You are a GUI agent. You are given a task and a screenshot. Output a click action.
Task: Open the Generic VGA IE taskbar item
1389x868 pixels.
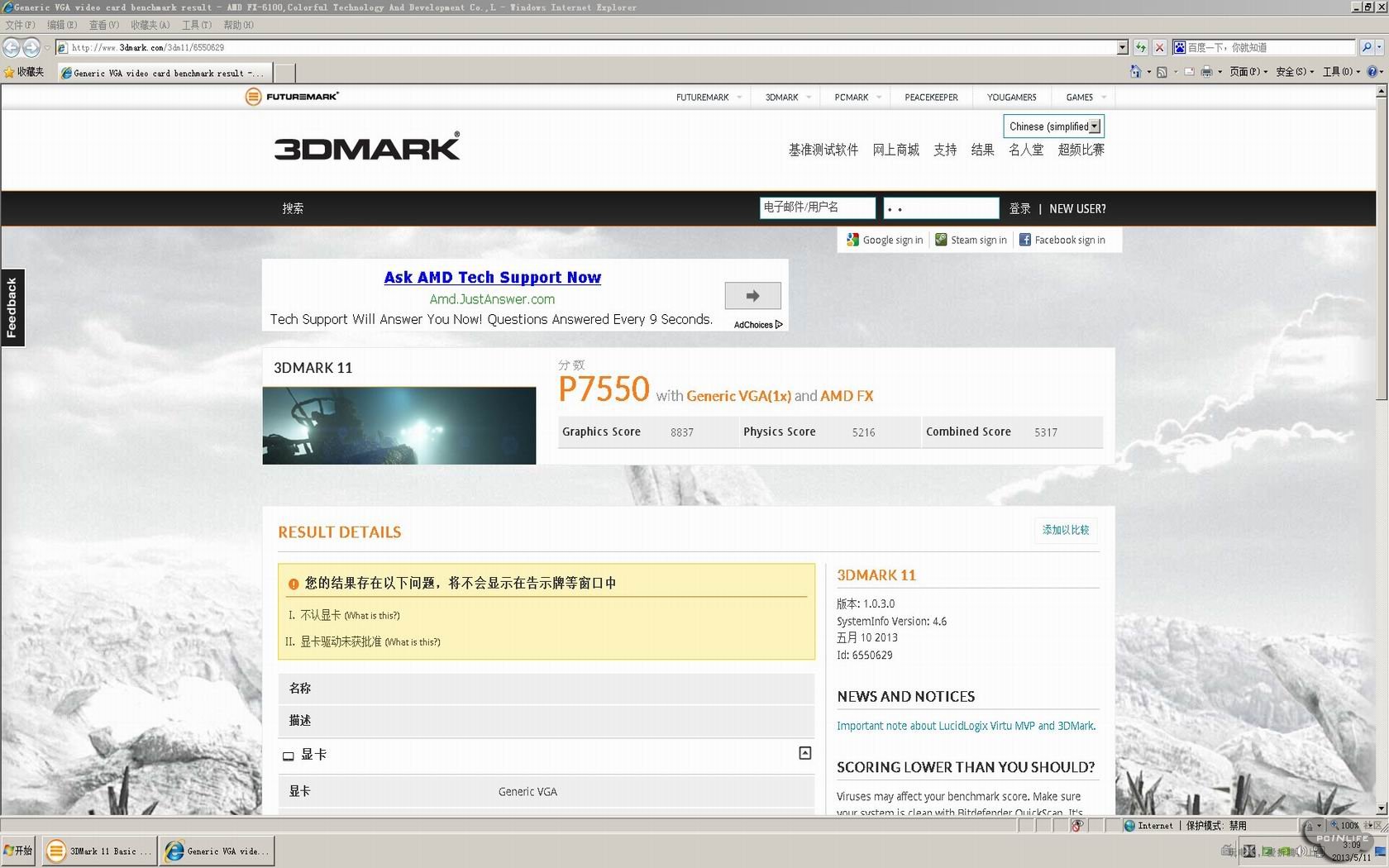click(x=217, y=851)
